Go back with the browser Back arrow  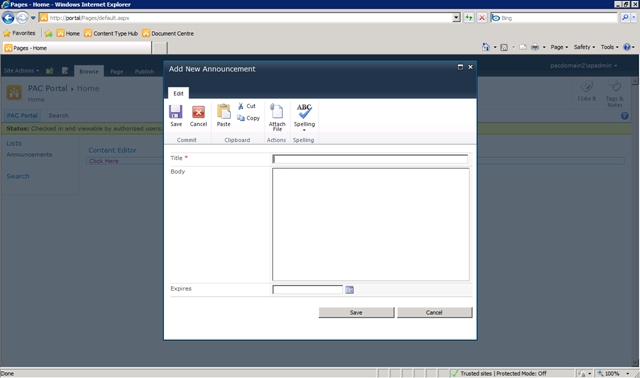click(8, 18)
